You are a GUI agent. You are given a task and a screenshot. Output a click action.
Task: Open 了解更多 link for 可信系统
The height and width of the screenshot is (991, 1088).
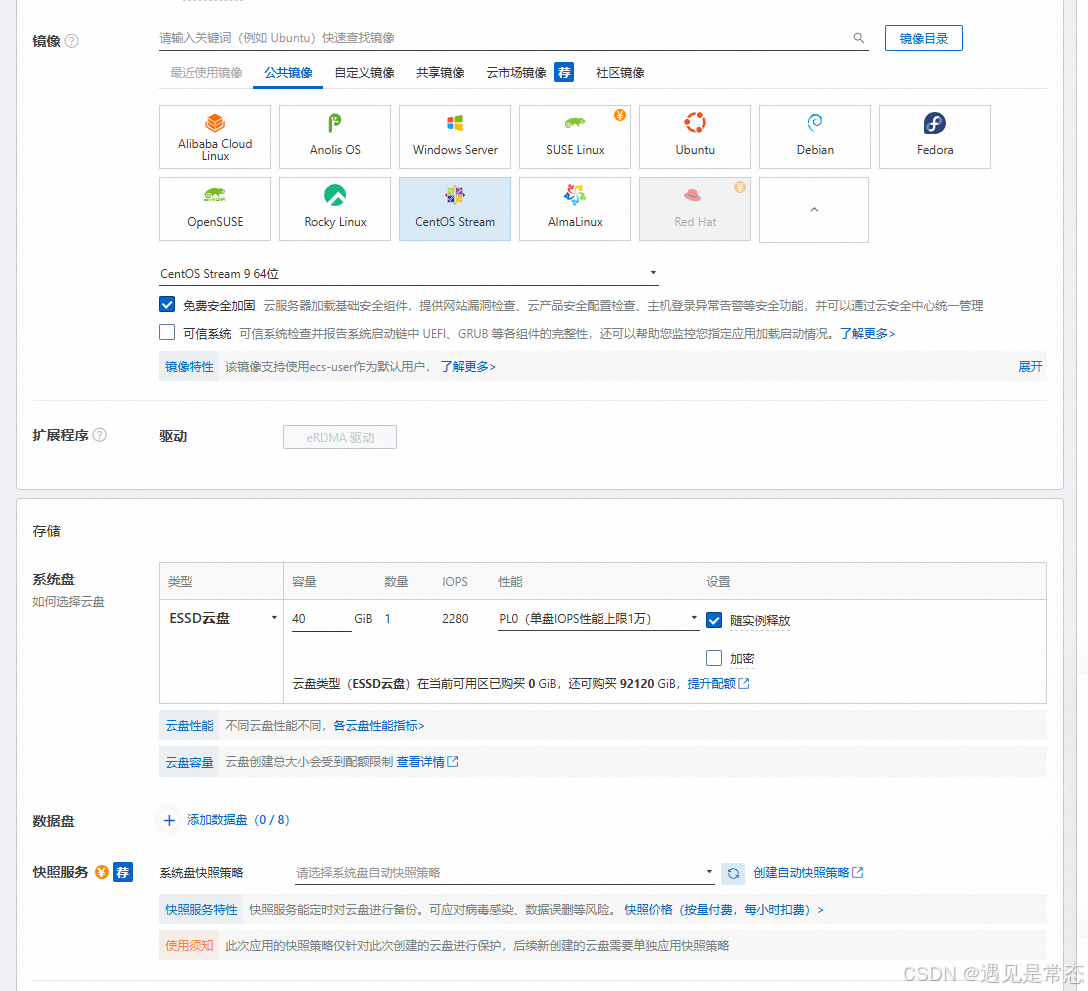(867, 334)
